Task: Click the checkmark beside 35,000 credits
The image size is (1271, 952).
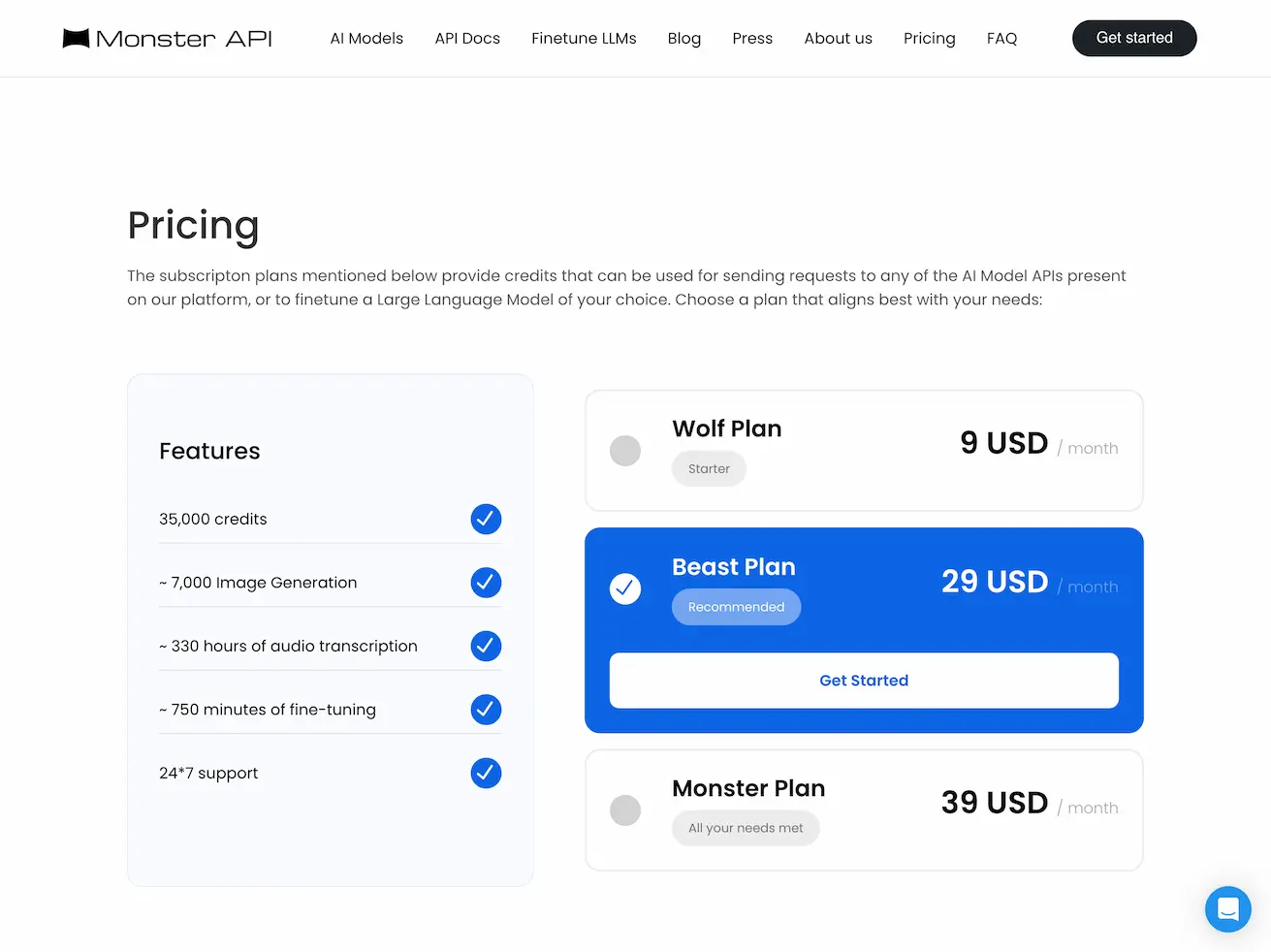Action: click(486, 519)
